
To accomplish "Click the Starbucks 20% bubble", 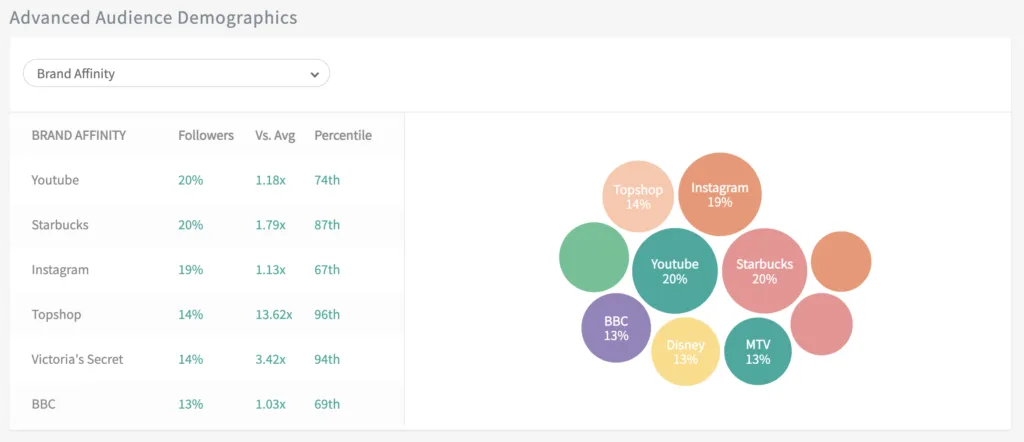I will 765,271.
